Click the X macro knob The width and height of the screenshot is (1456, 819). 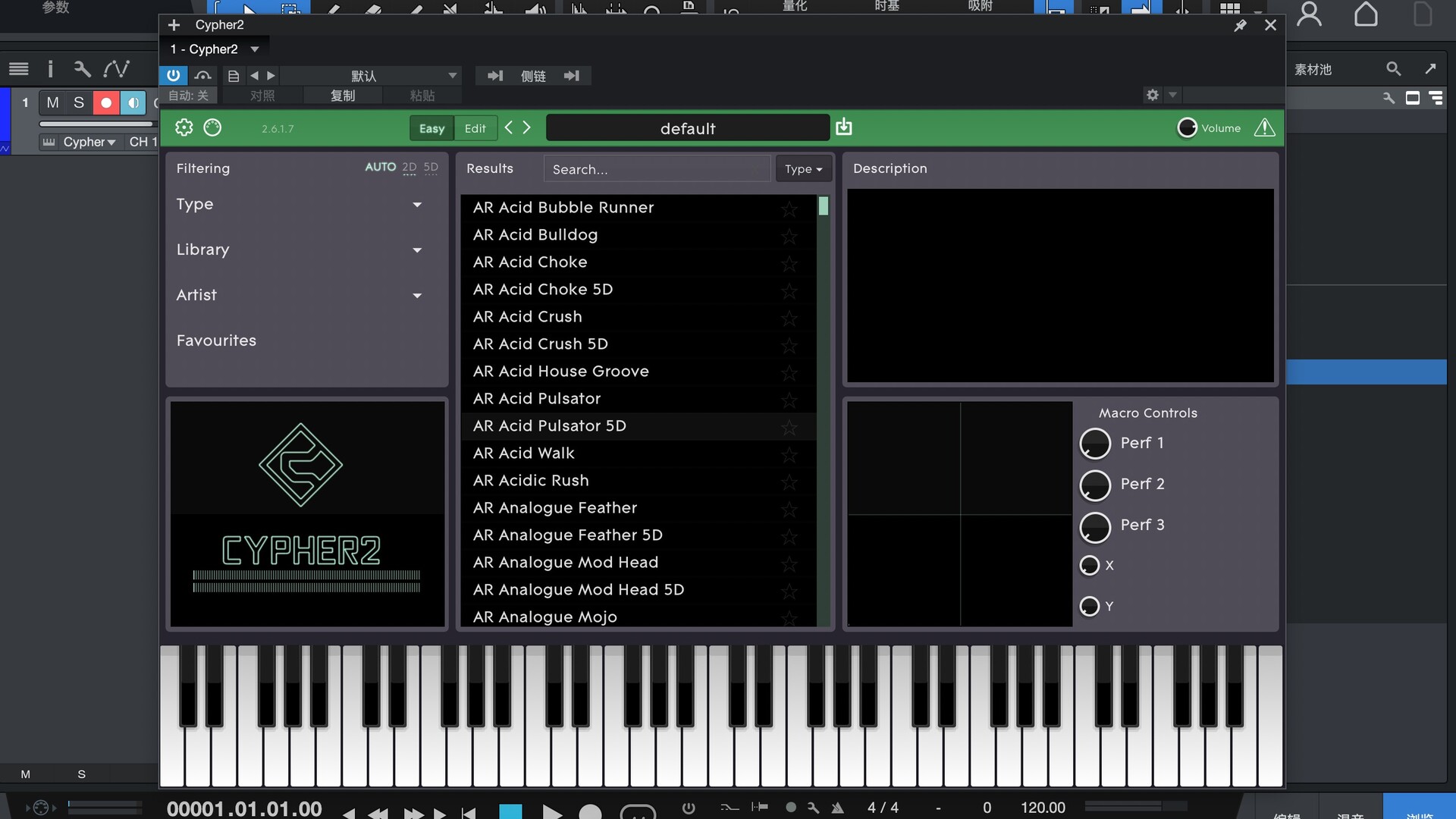point(1090,566)
